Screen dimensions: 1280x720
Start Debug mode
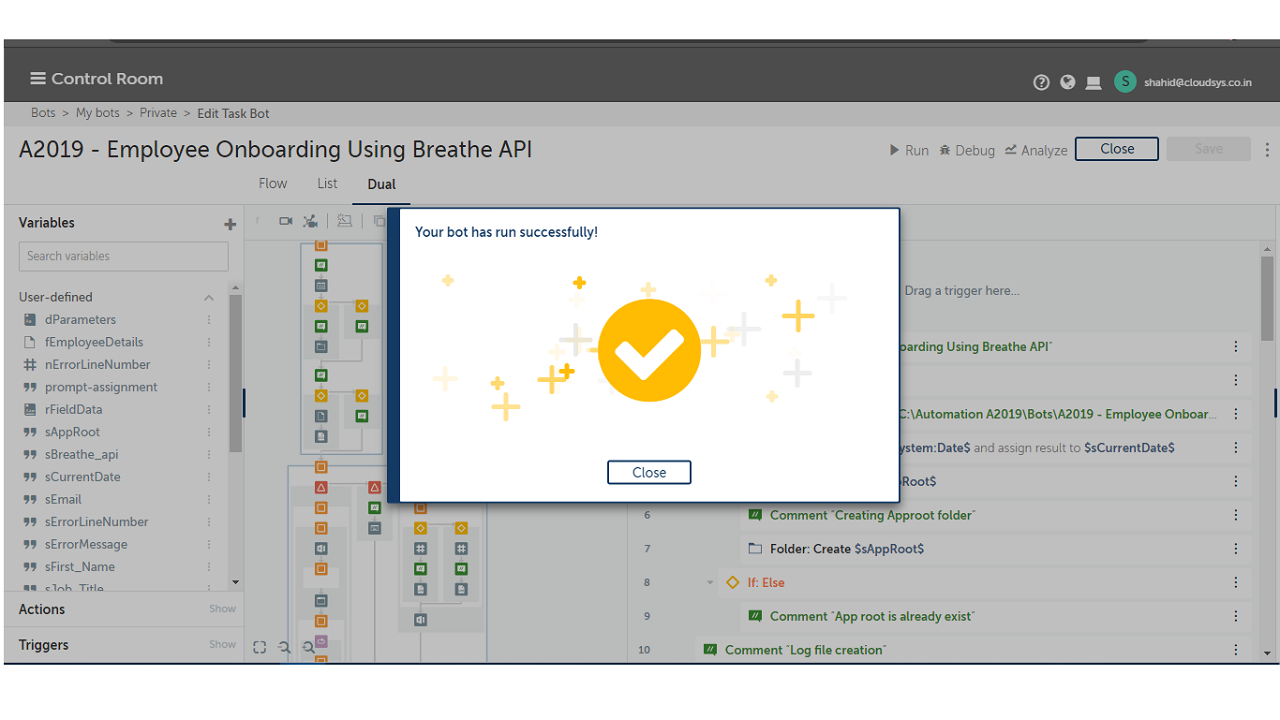pyautogui.click(x=967, y=150)
